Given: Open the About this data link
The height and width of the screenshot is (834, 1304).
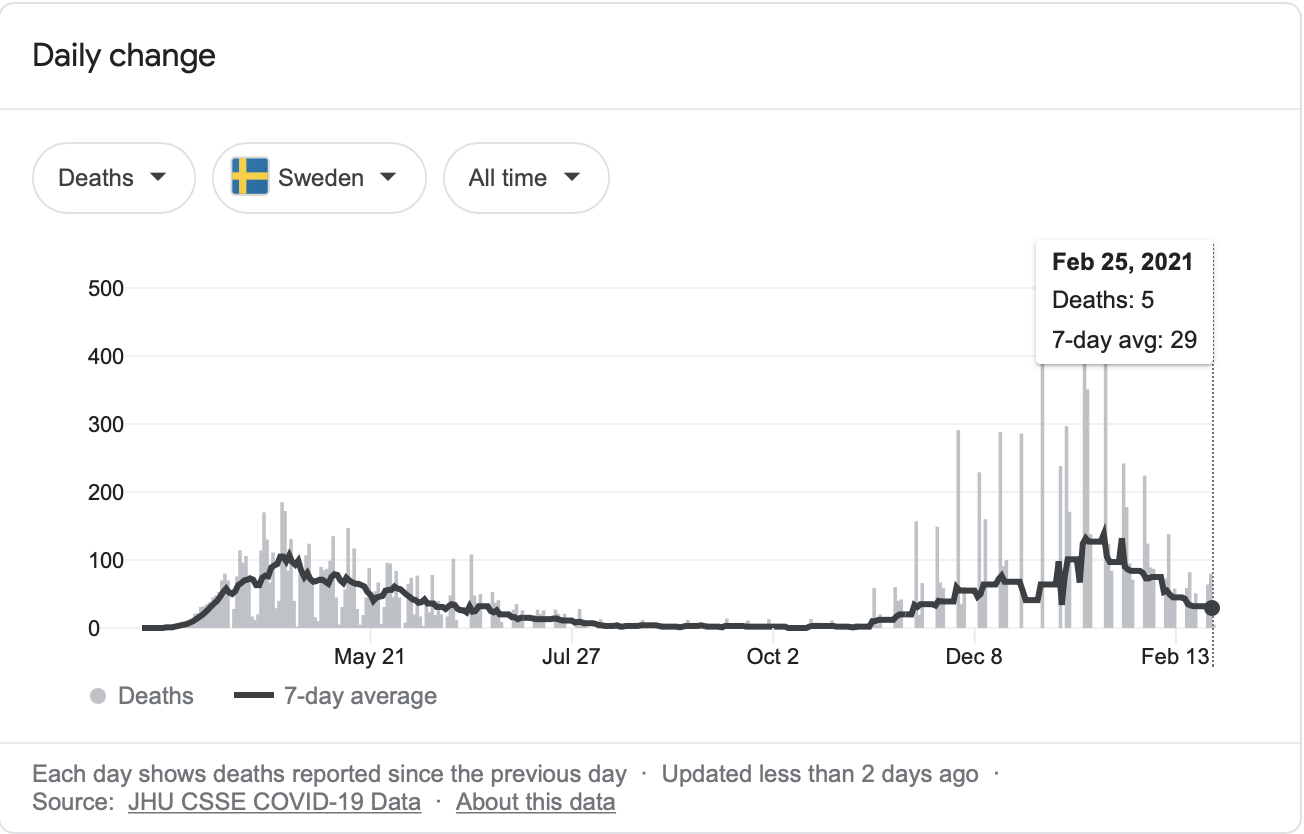Looking at the screenshot, I should point(535,802).
